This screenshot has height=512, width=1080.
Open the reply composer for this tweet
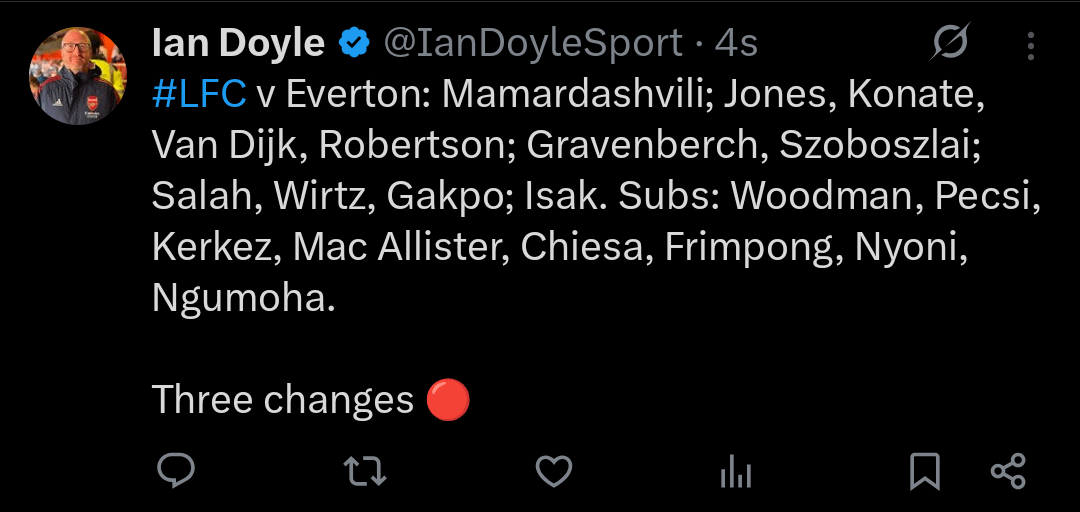(176, 470)
